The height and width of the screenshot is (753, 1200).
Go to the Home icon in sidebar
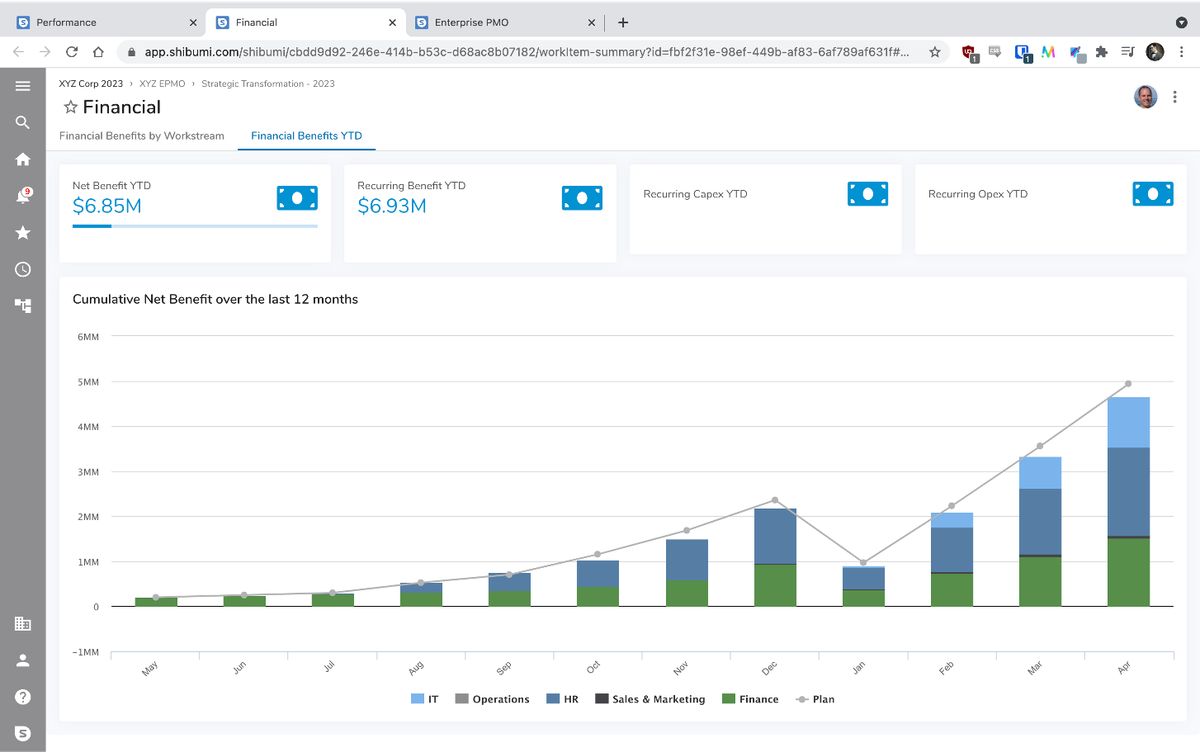(23, 159)
